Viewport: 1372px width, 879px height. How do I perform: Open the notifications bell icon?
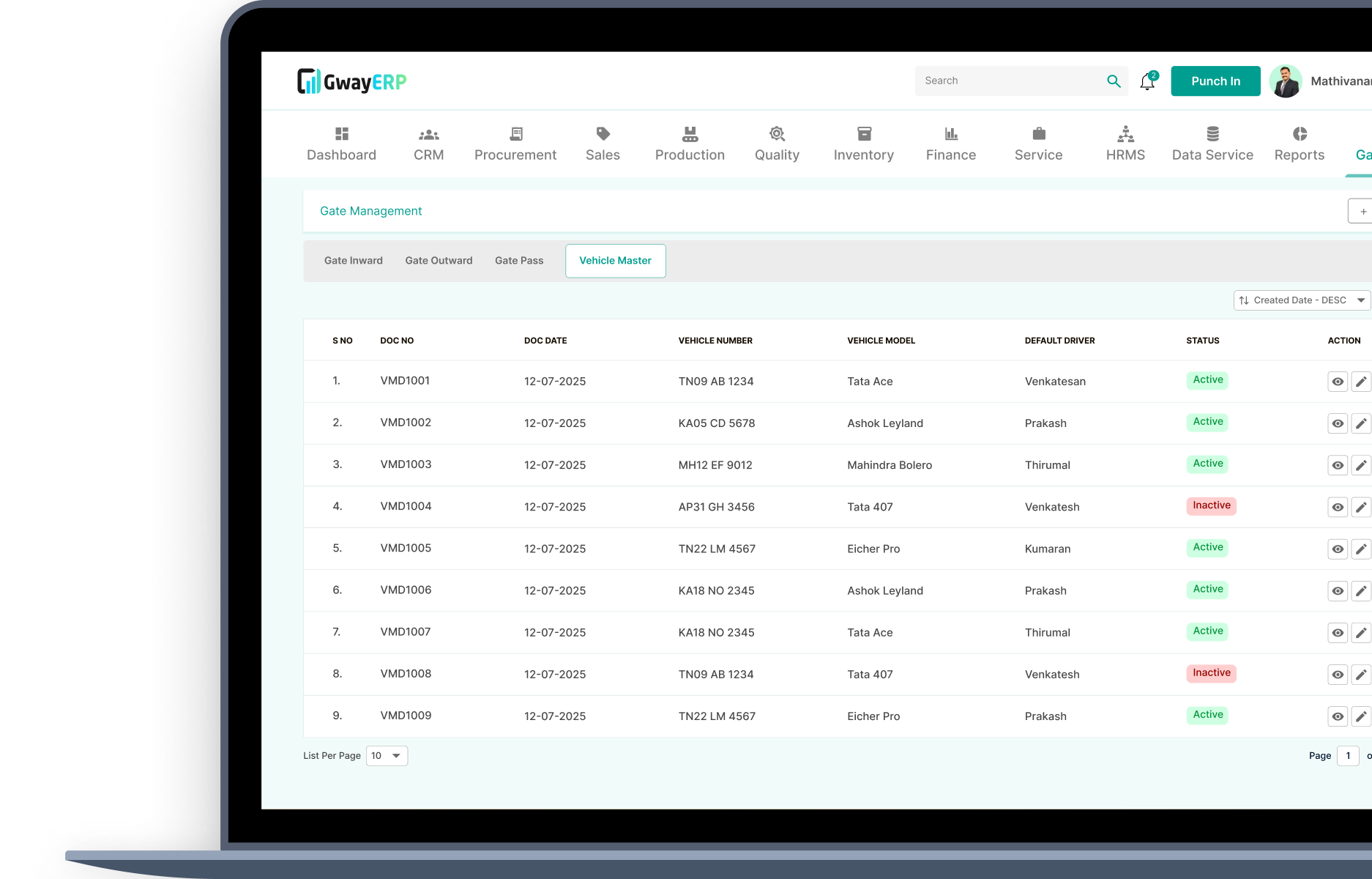[x=1147, y=82]
